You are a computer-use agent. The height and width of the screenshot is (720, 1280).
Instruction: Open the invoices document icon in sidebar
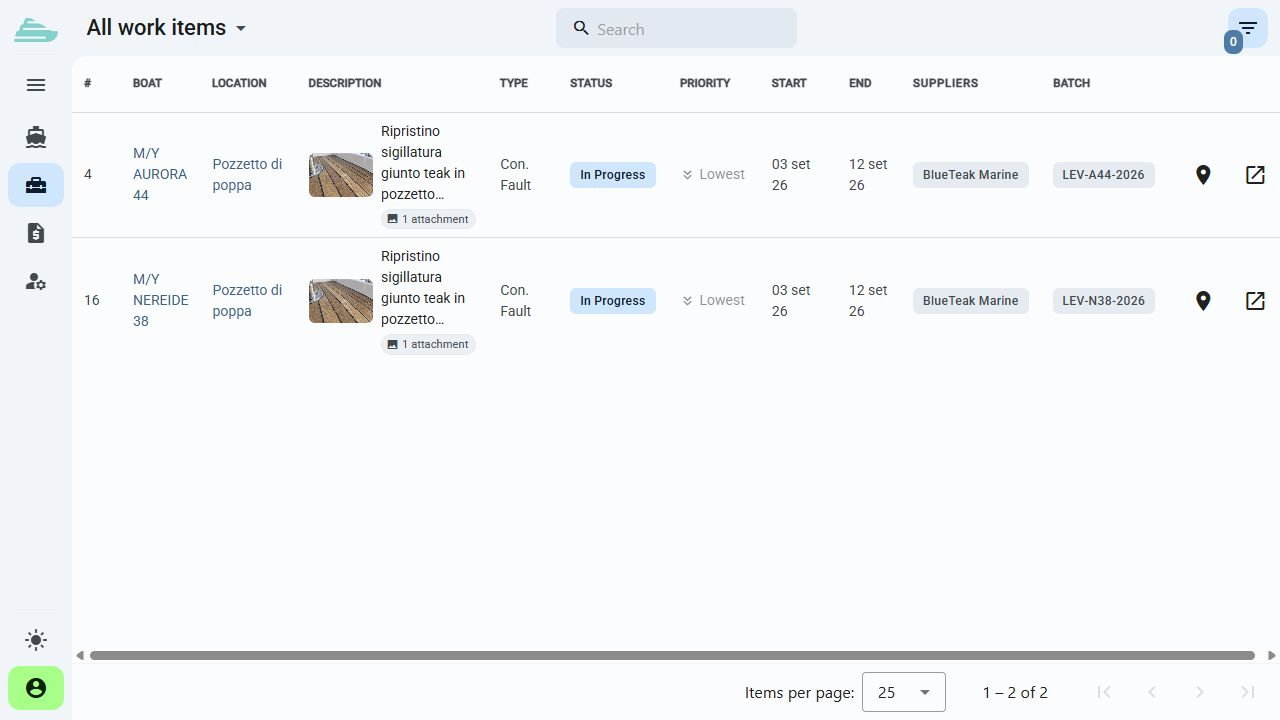(36, 233)
